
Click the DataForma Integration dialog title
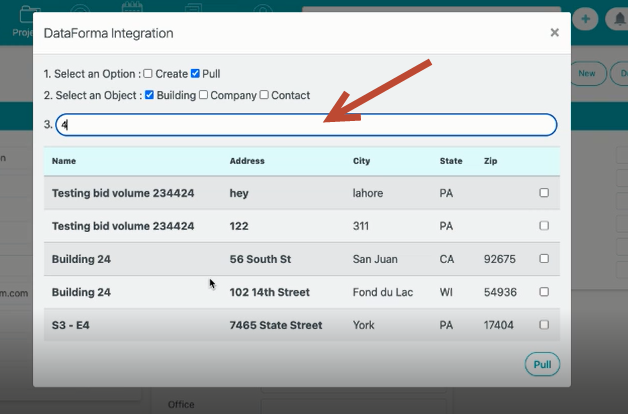pos(109,33)
